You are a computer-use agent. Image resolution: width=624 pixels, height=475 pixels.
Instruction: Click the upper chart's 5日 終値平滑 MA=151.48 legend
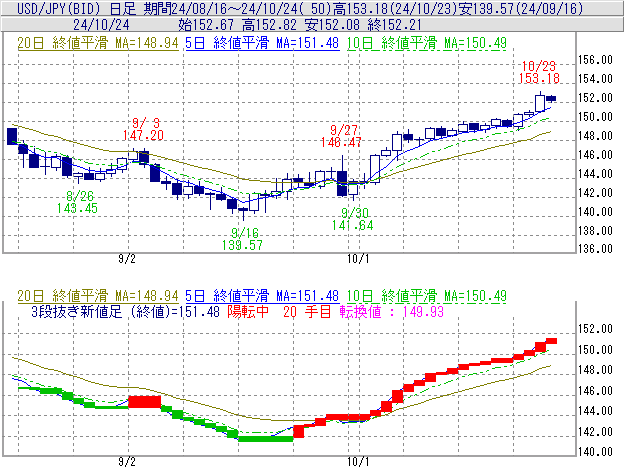[262, 43]
